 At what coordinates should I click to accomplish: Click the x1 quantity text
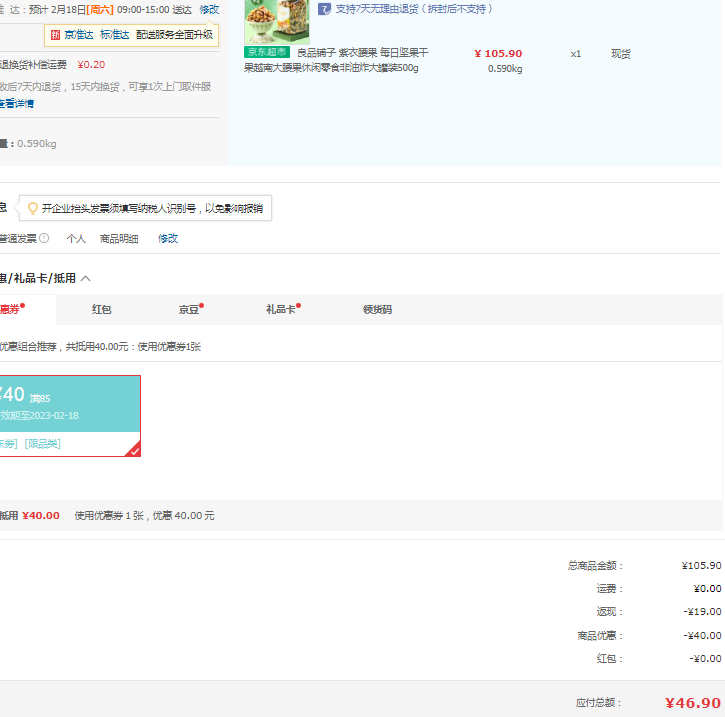tap(576, 54)
